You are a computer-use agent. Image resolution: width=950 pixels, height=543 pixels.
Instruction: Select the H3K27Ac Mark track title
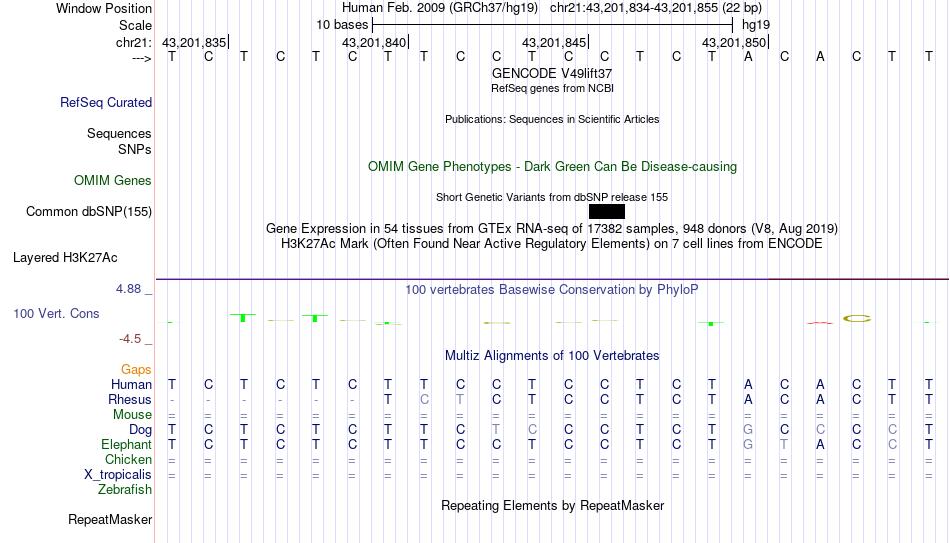click(552, 244)
